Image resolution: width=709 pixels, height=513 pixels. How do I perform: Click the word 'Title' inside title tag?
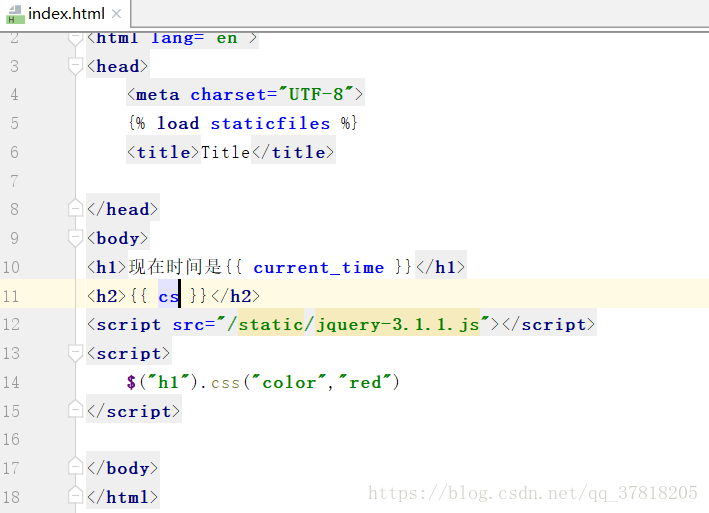tap(225, 152)
